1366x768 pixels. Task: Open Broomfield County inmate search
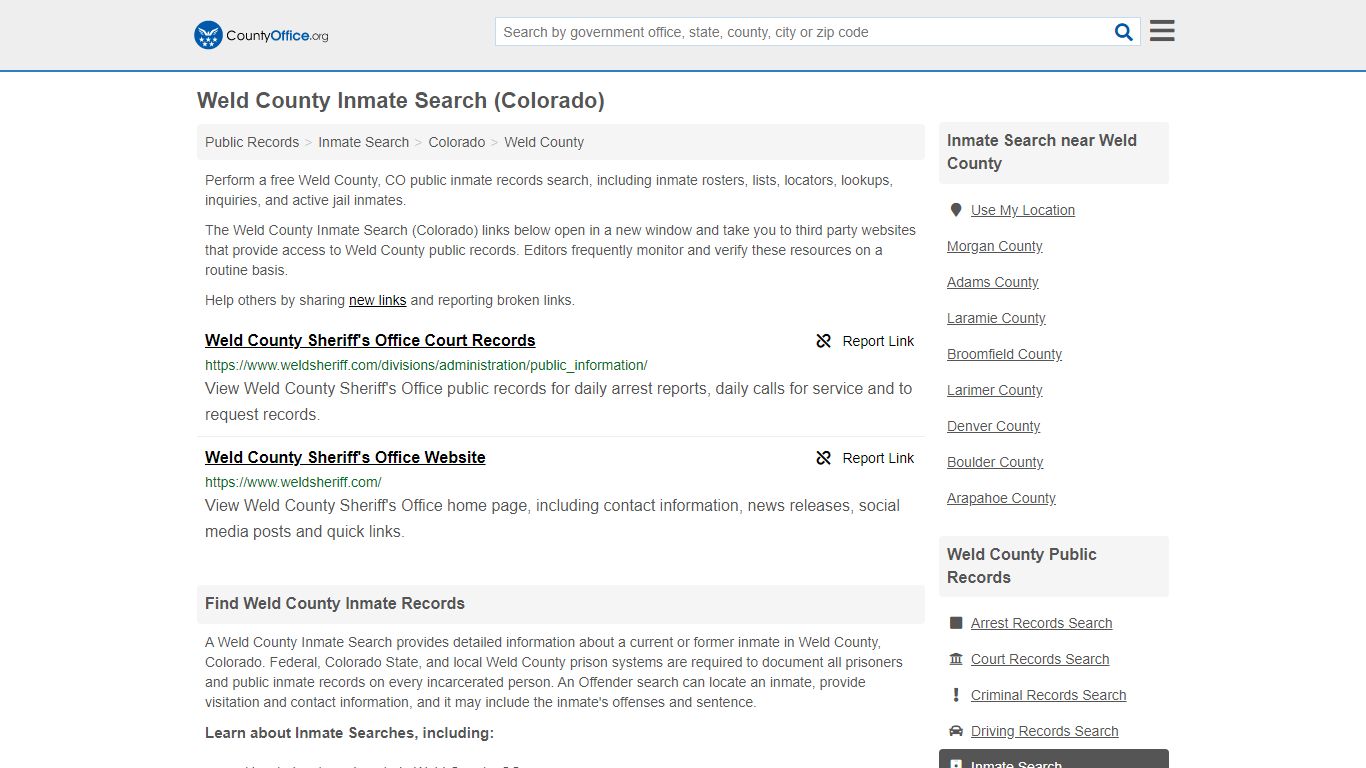(1004, 354)
